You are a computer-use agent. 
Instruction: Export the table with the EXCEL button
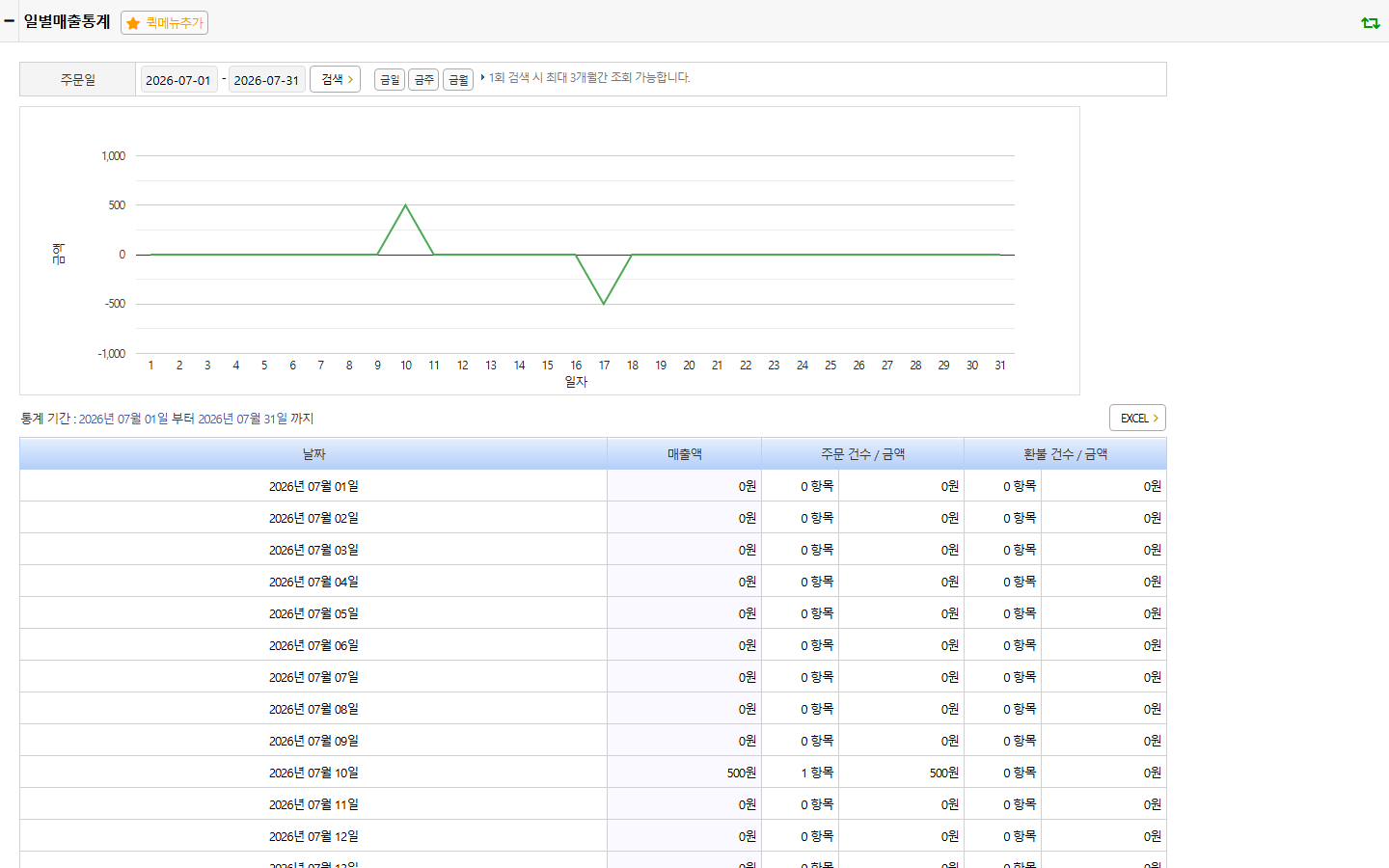[1137, 418]
